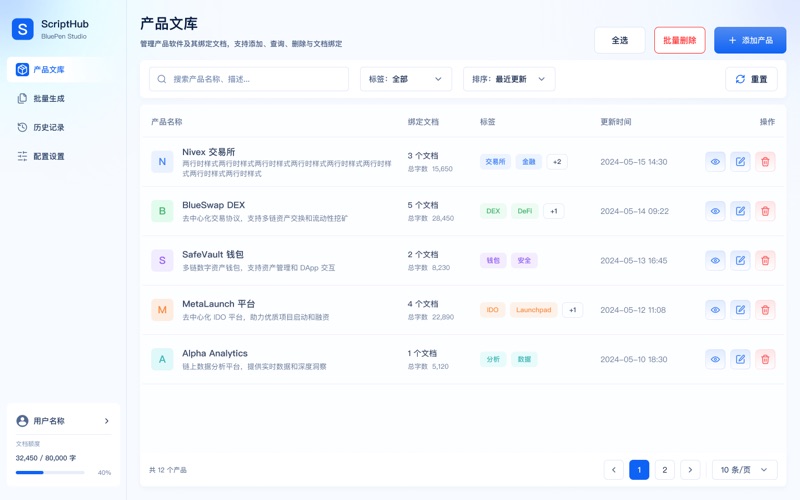Click the DeFi tag chip
Viewport: 800px width, 500px height.
coord(524,211)
